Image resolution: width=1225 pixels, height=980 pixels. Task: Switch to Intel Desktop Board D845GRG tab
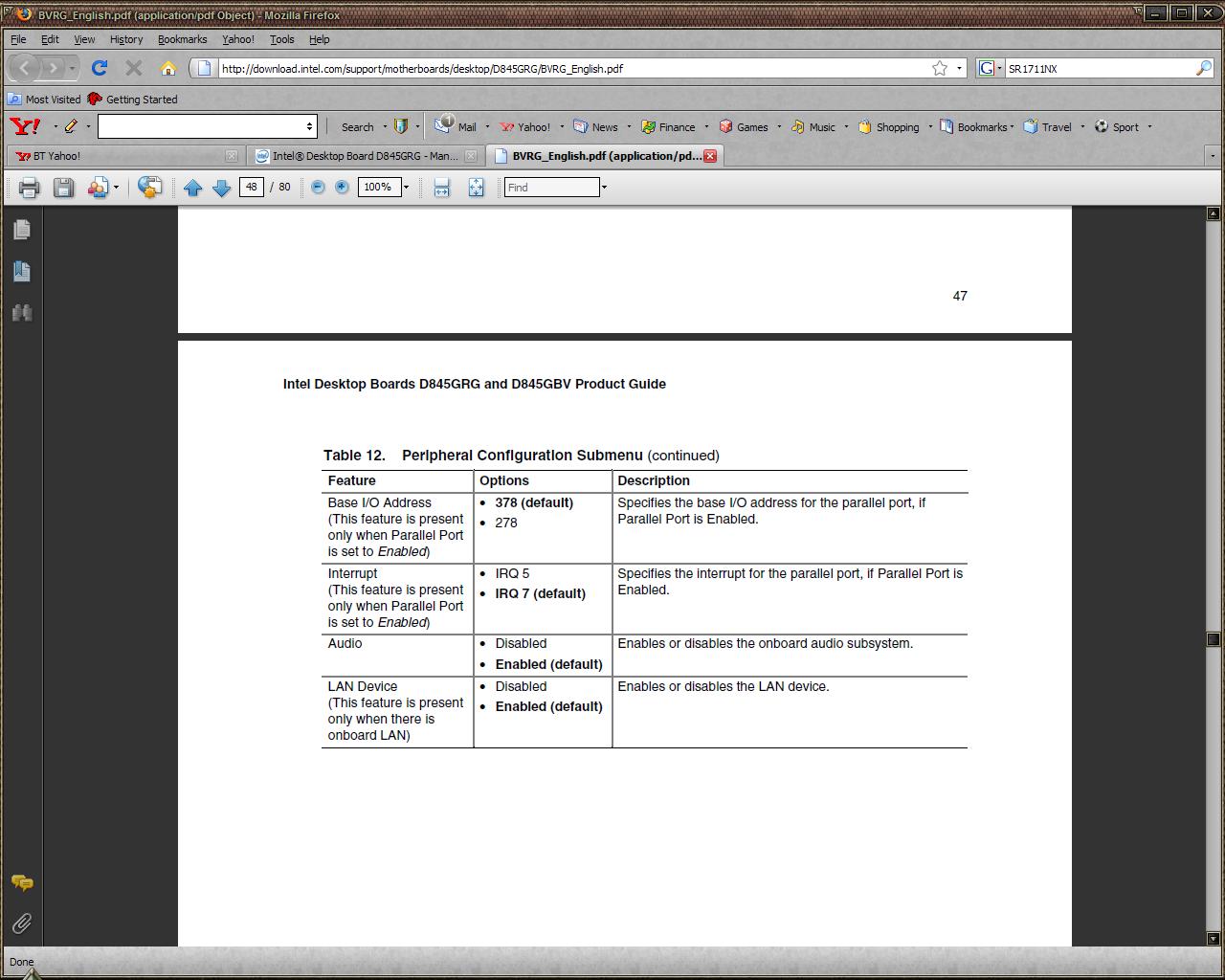365,156
